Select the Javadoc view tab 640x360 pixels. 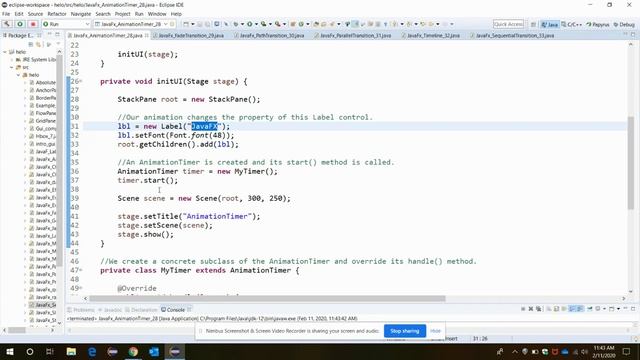click(110, 310)
